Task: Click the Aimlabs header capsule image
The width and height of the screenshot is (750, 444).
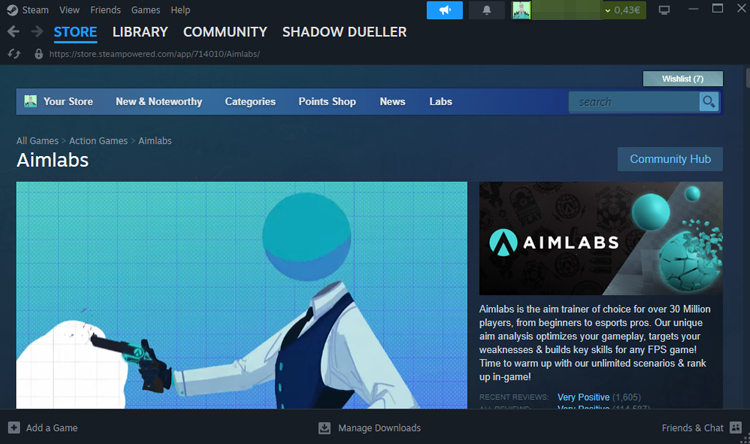Action: click(x=601, y=238)
